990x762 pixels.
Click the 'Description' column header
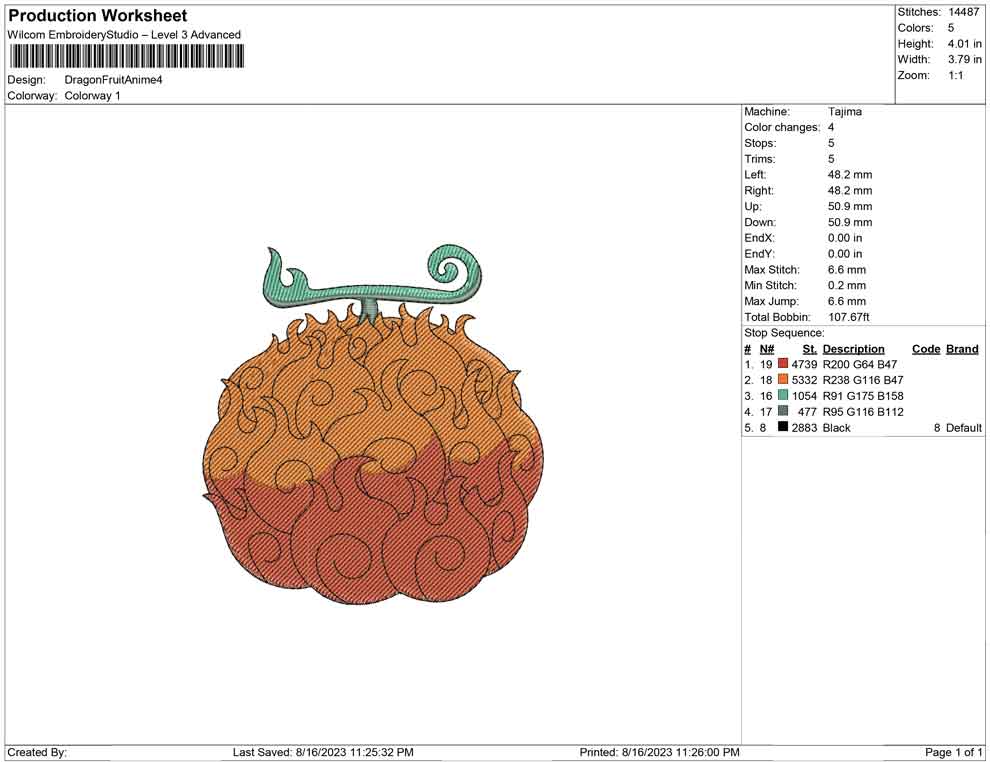click(854, 349)
